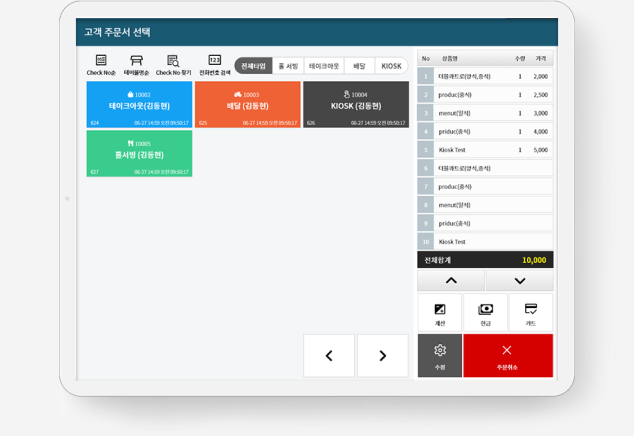Go to the next order page arrow
Image resolution: width=634 pixels, height=436 pixels.
tap(383, 356)
